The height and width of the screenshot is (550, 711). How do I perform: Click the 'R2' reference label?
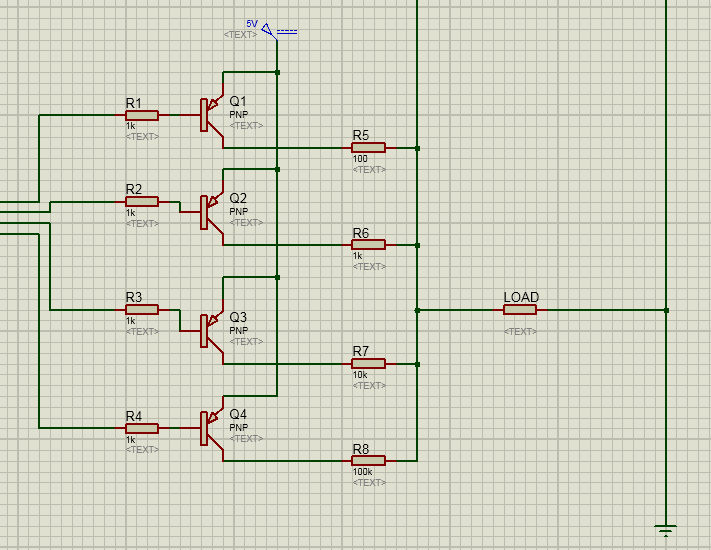click(x=134, y=189)
